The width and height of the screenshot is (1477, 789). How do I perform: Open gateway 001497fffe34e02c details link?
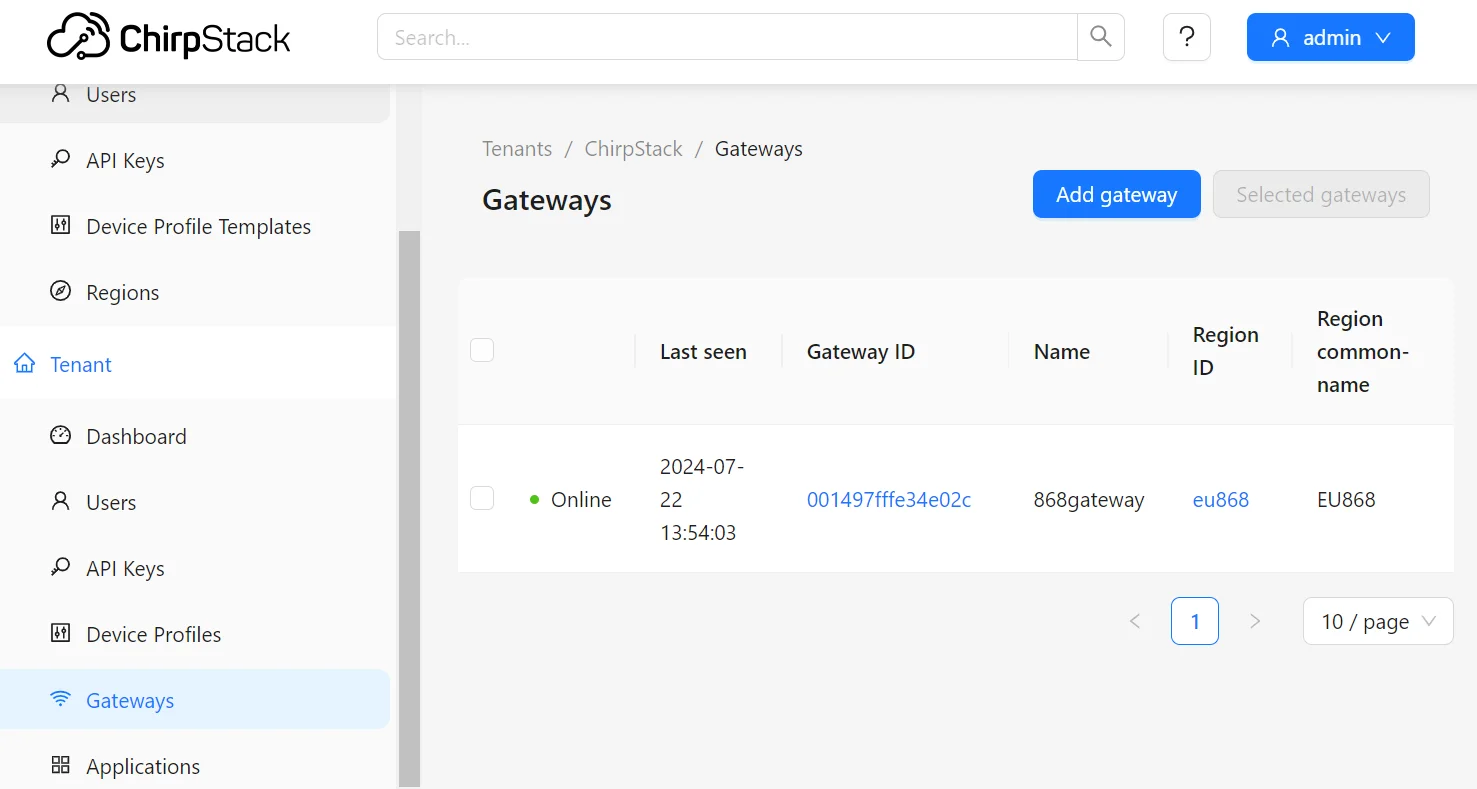coord(889,499)
